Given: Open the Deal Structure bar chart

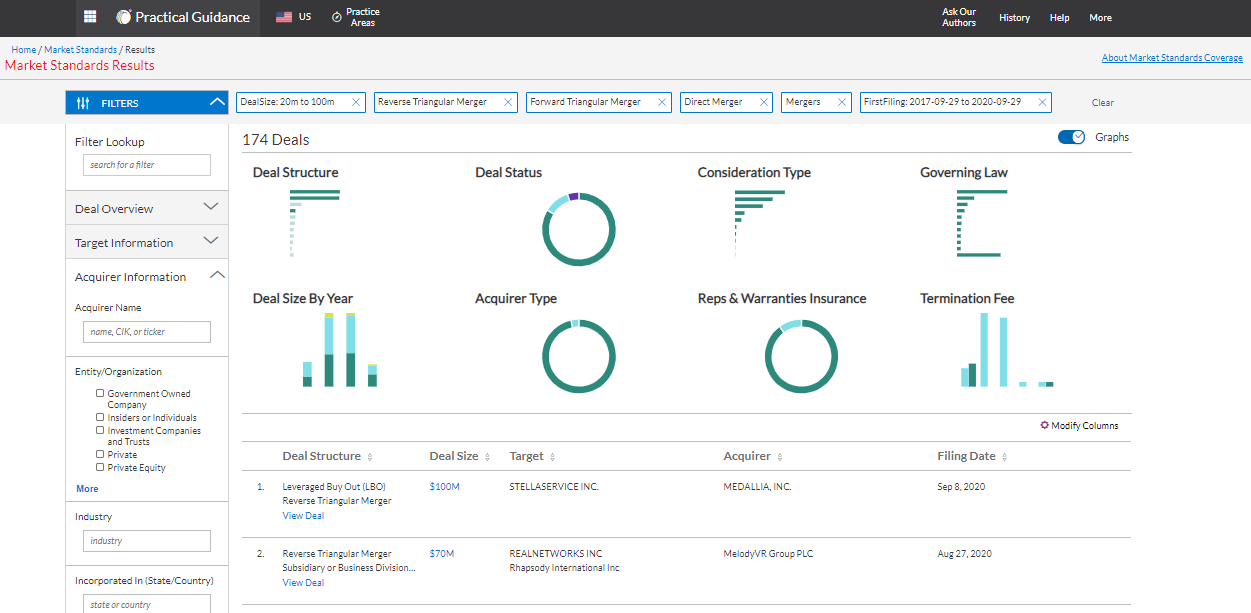Looking at the screenshot, I should pyautogui.click(x=315, y=223).
